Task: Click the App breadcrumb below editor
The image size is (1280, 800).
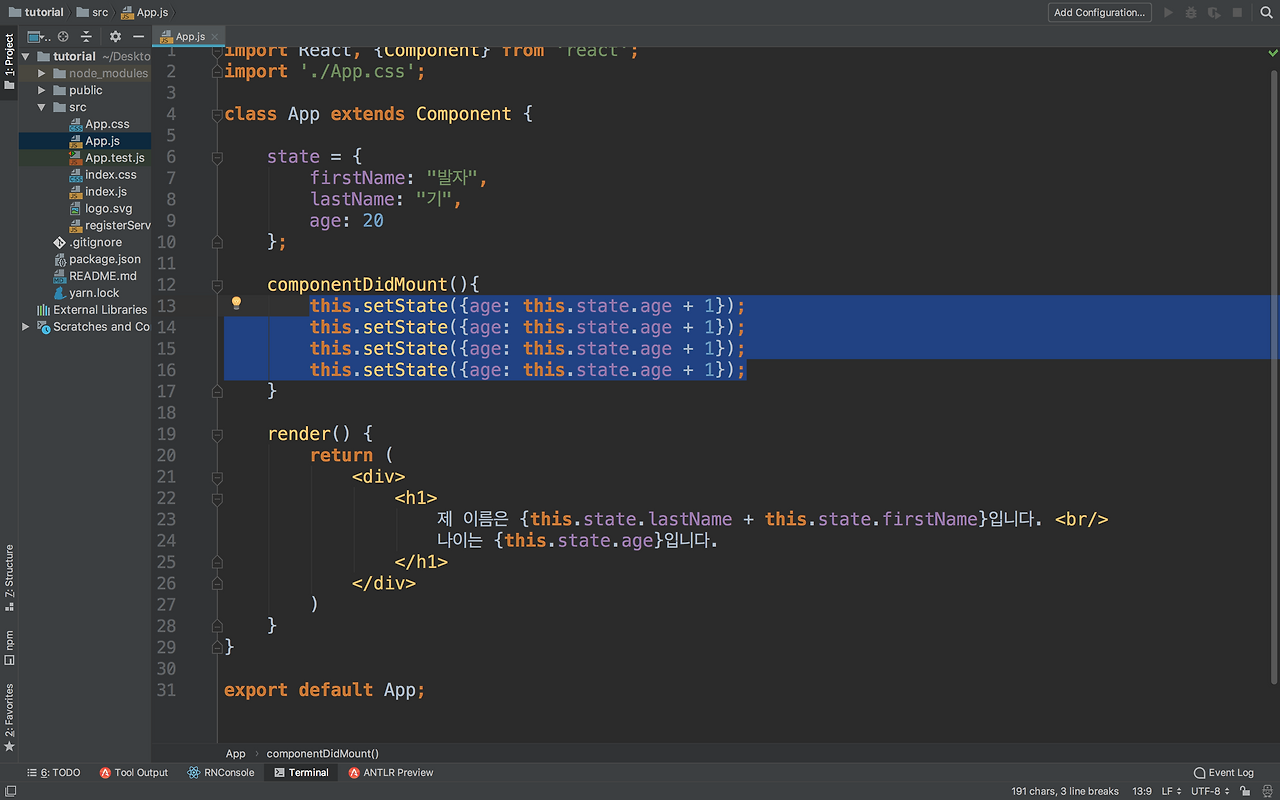Action: click(x=236, y=753)
